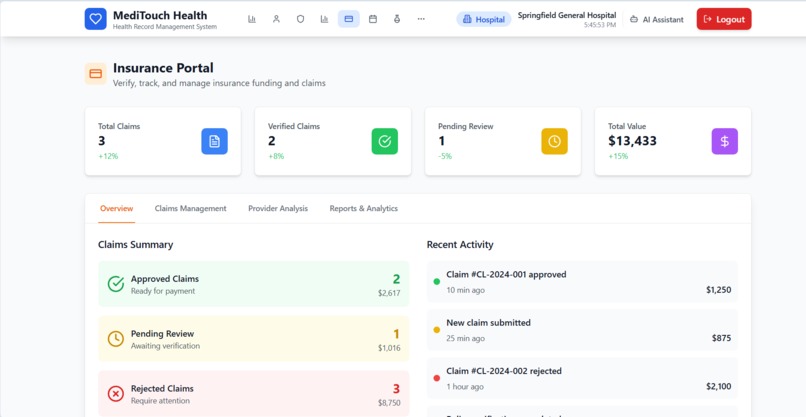Click the orange Insurance Portal card icon
806x417 pixels.
[96, 74]
